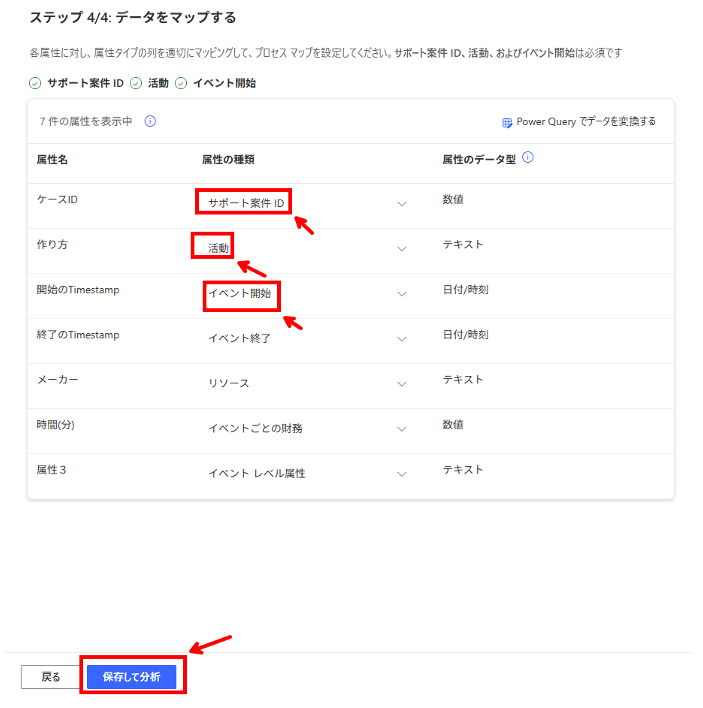Image resolution: width=703 pixels, height=708 pixels.
Task: Click the 戻る button
Action: point(51,677)
